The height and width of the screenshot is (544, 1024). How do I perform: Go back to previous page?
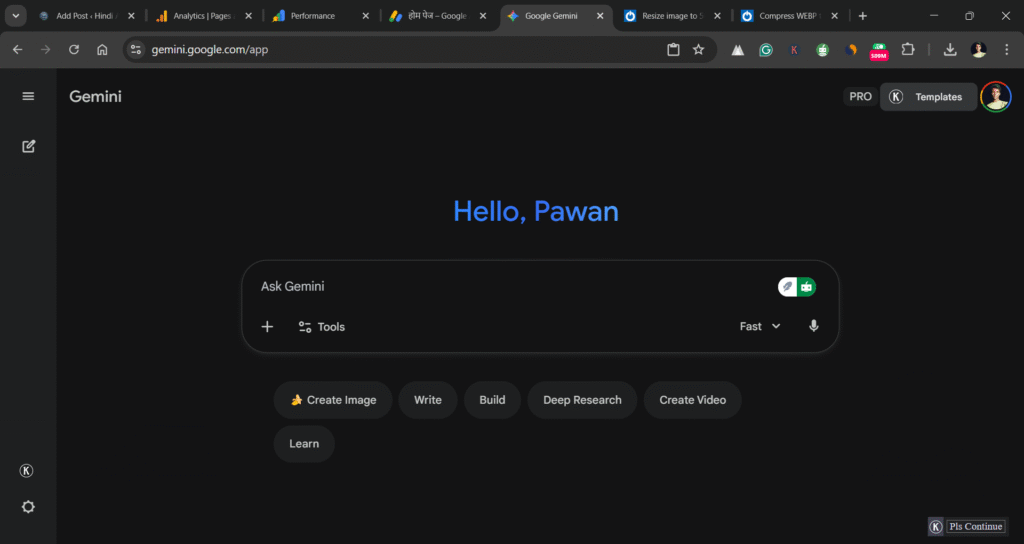tap(18, 50)
